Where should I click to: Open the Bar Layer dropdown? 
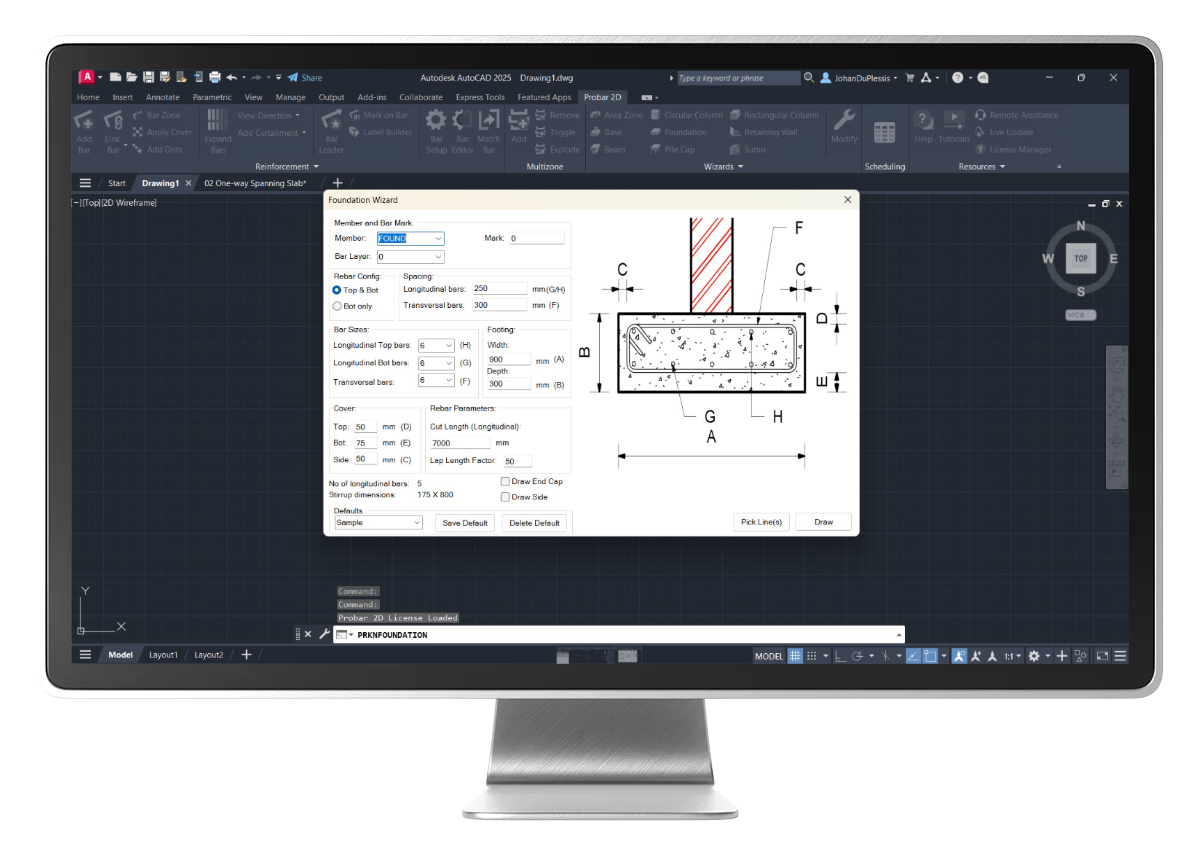pyautogui.click(x=438, y=257)
